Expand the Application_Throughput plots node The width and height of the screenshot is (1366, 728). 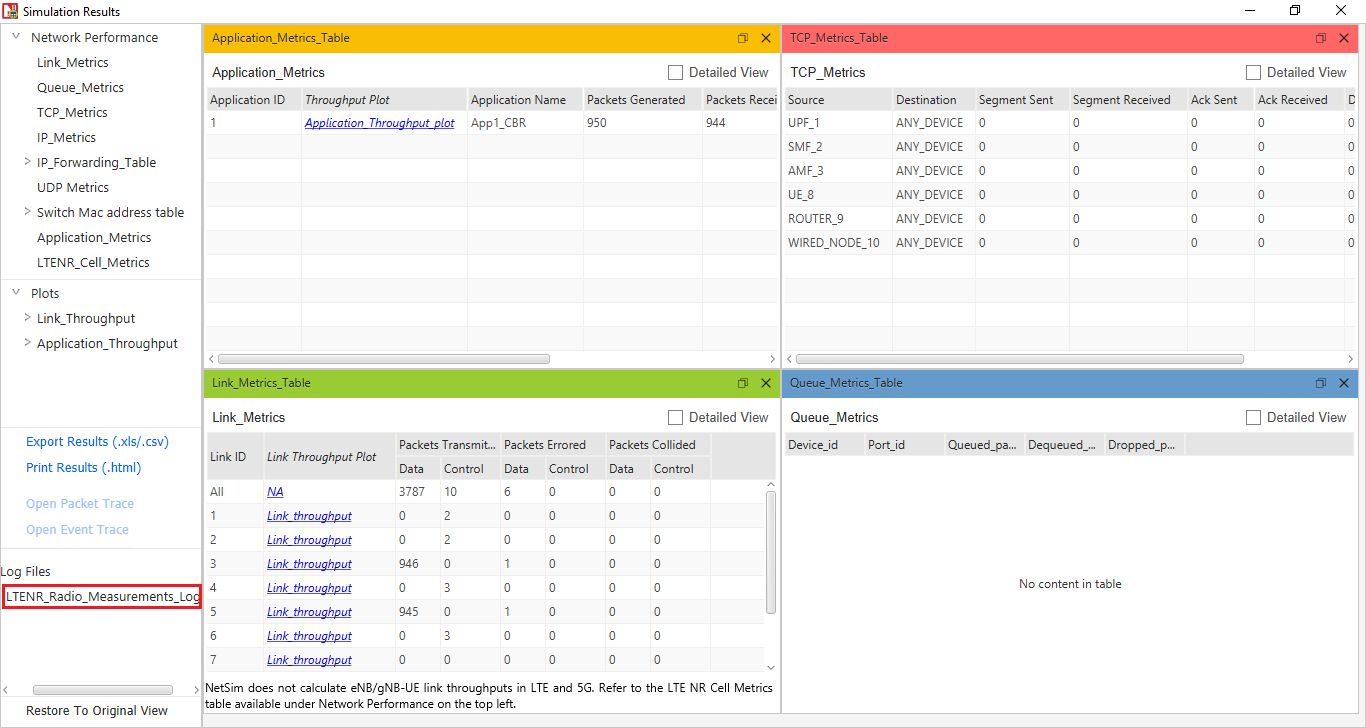coord(27,342)
